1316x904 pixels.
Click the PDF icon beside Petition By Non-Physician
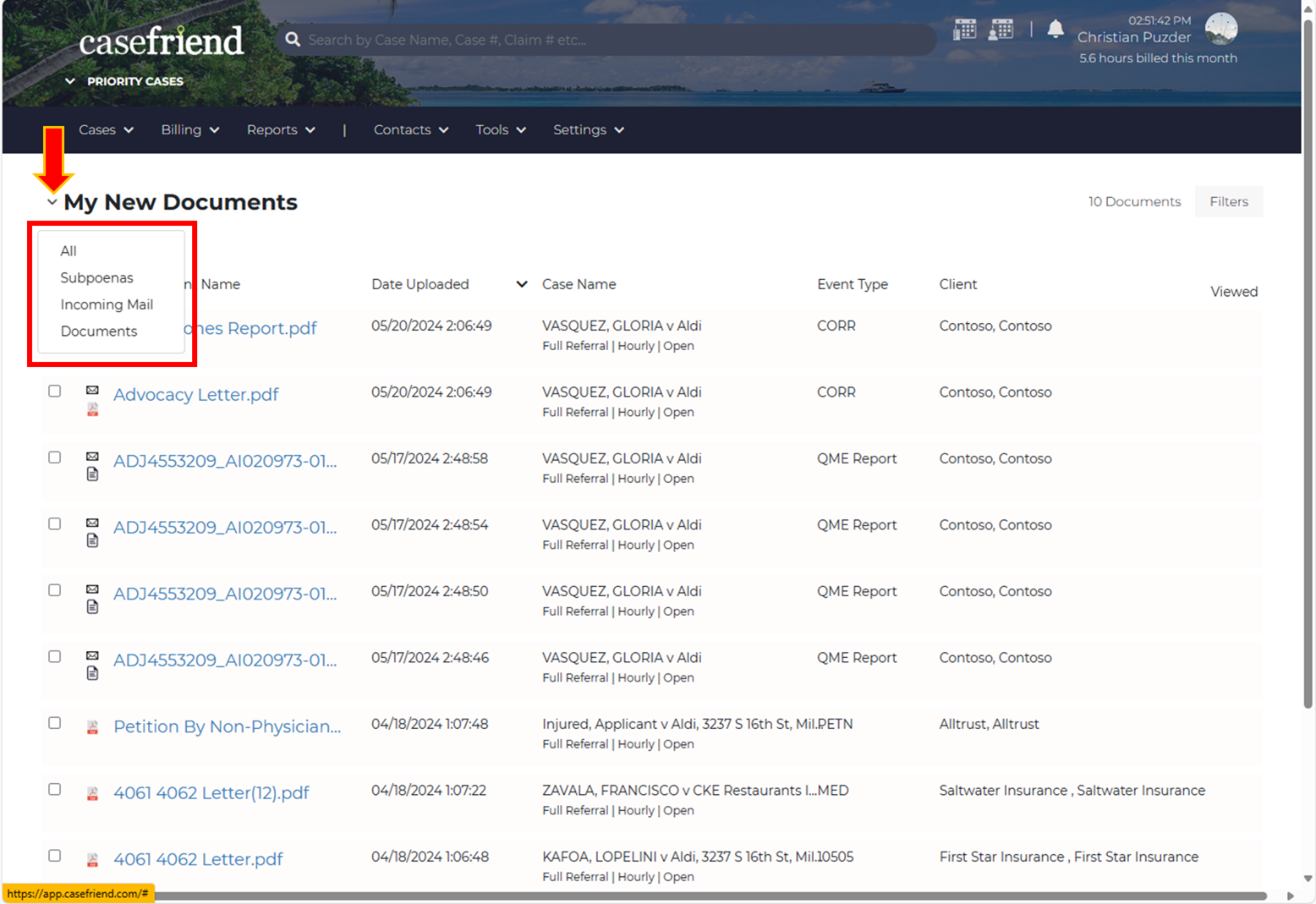click(92, 727)
